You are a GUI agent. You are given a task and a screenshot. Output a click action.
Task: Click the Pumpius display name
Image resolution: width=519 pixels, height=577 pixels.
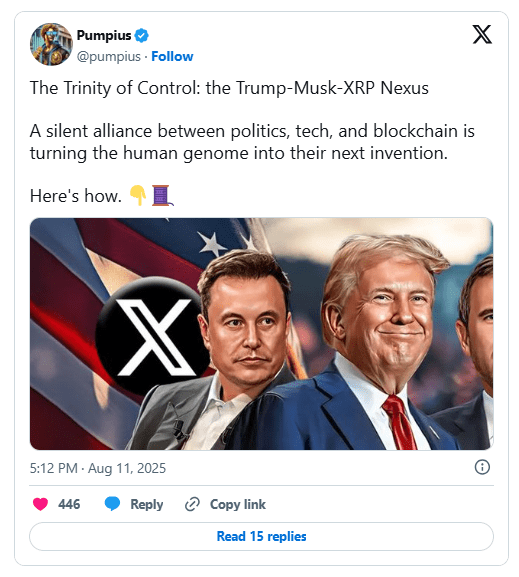click(x=104, y=35)
